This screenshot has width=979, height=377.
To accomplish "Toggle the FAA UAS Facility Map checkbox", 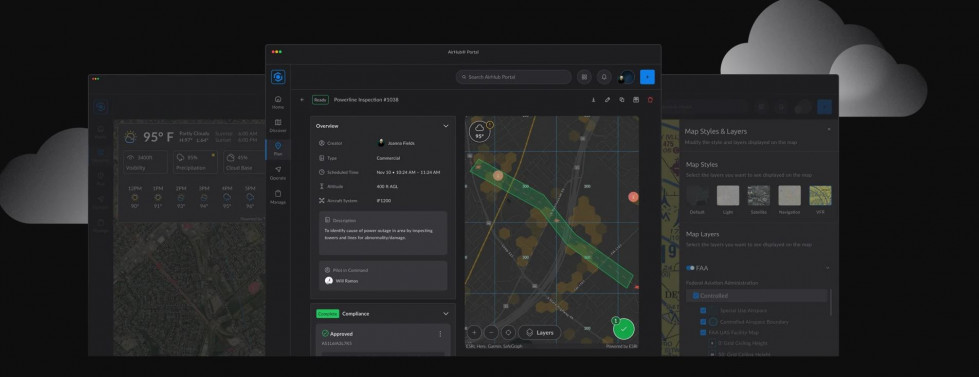I will click(x=703, y=333).
